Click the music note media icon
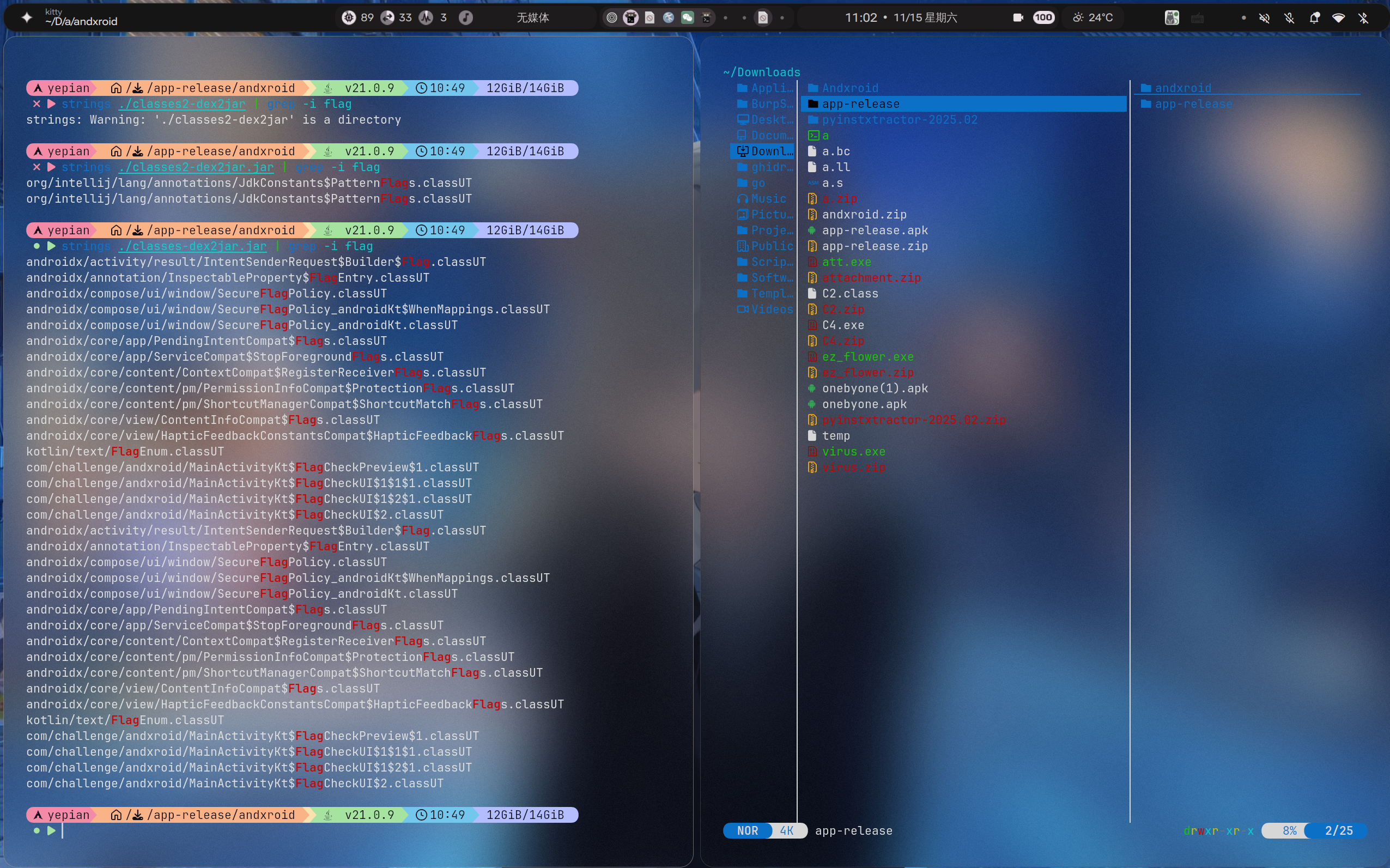The image size is (1390, 868). click(465, 18)
